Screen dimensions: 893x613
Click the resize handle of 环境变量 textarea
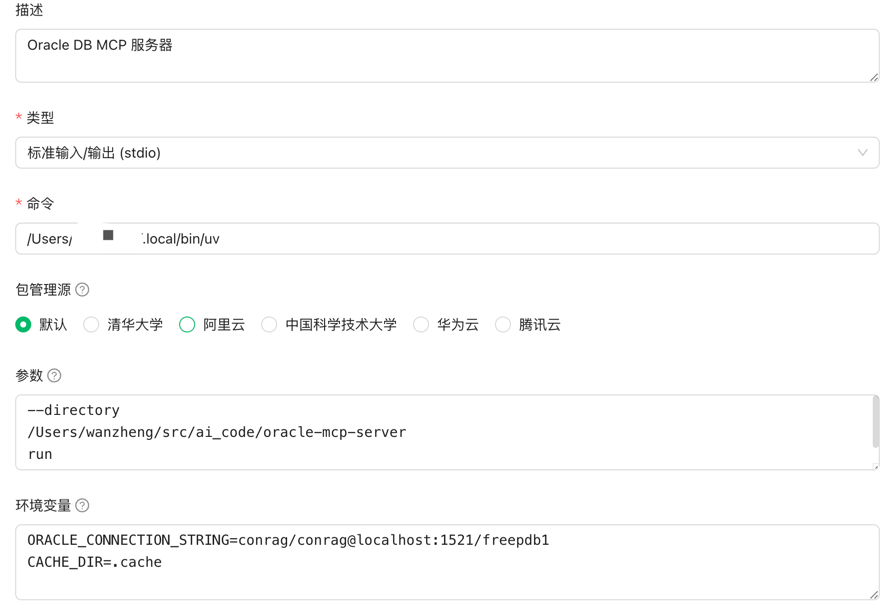pos(873,594)
